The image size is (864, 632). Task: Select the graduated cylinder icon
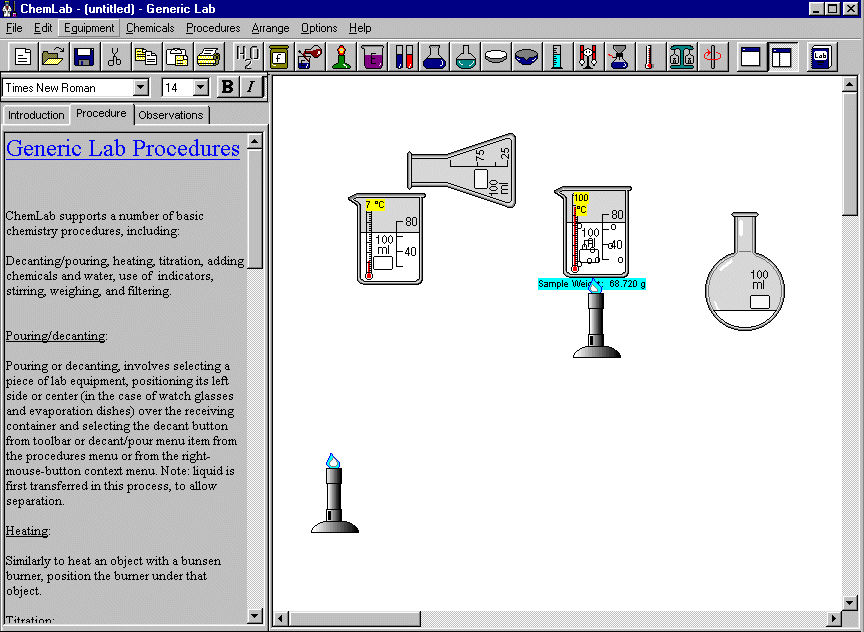[x=557, y=57]
